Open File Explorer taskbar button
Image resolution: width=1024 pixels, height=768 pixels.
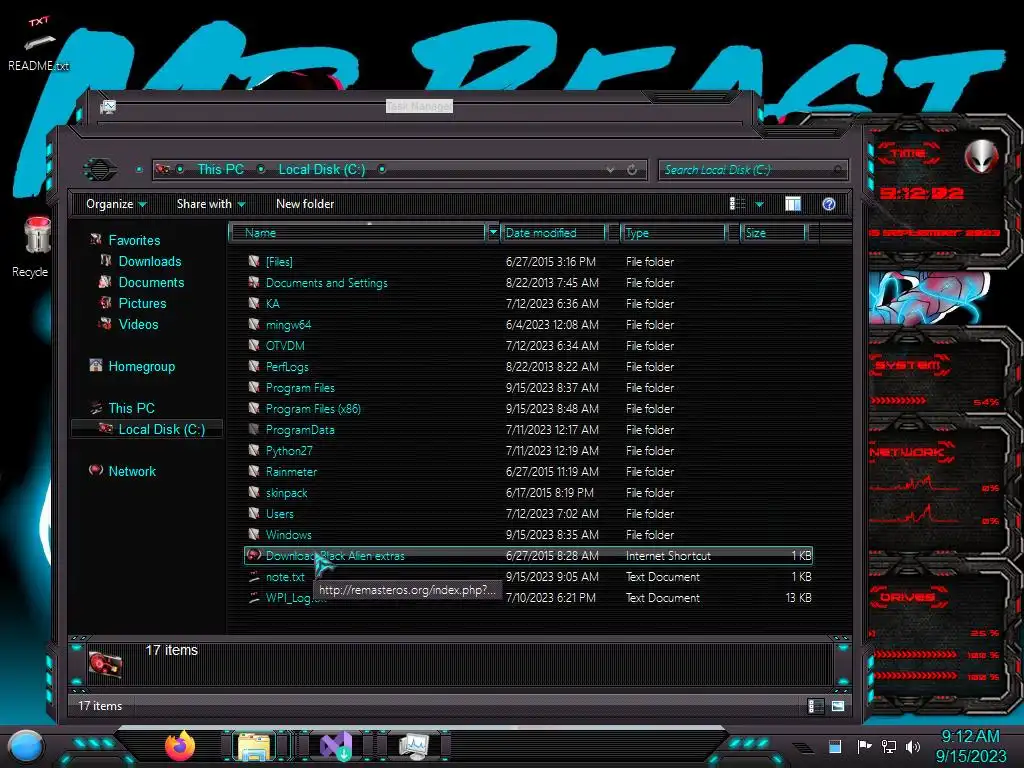pos(254,746)
